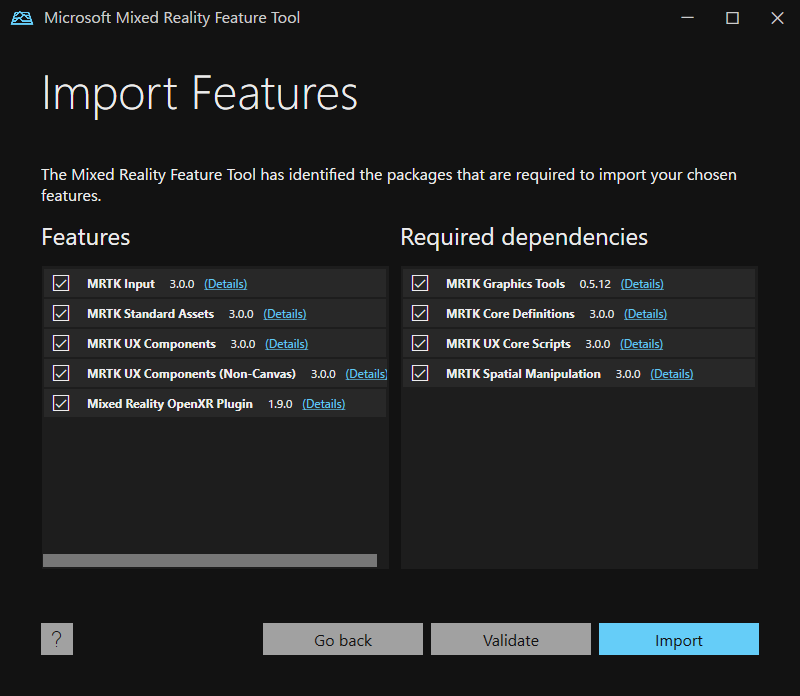Close the Mixed Reality Feature Tool window

778,18
